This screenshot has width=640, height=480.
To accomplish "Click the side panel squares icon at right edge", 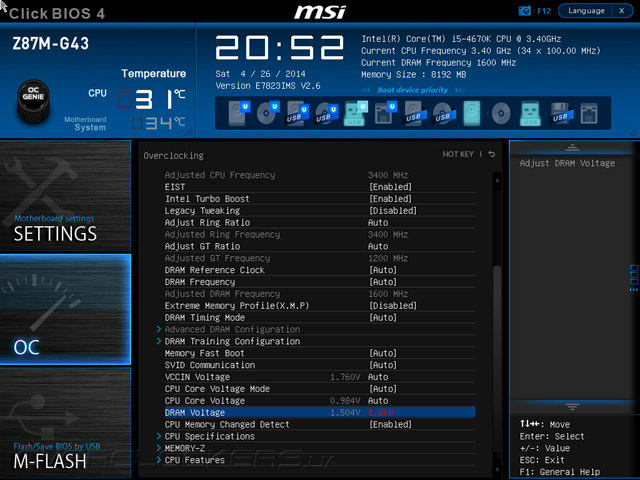I will pos(634,278).
